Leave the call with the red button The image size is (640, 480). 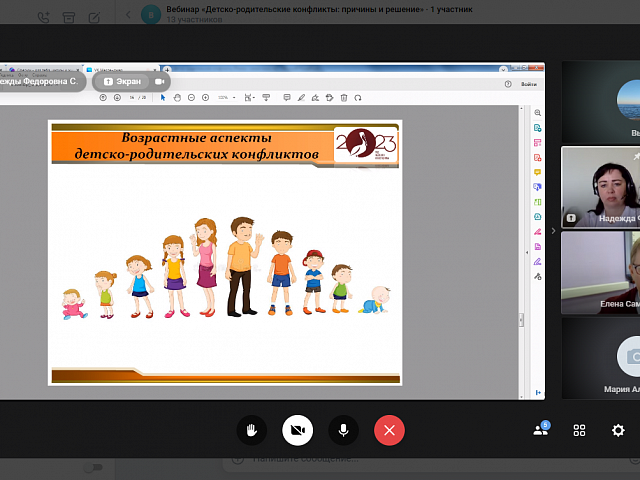(389, 430)
